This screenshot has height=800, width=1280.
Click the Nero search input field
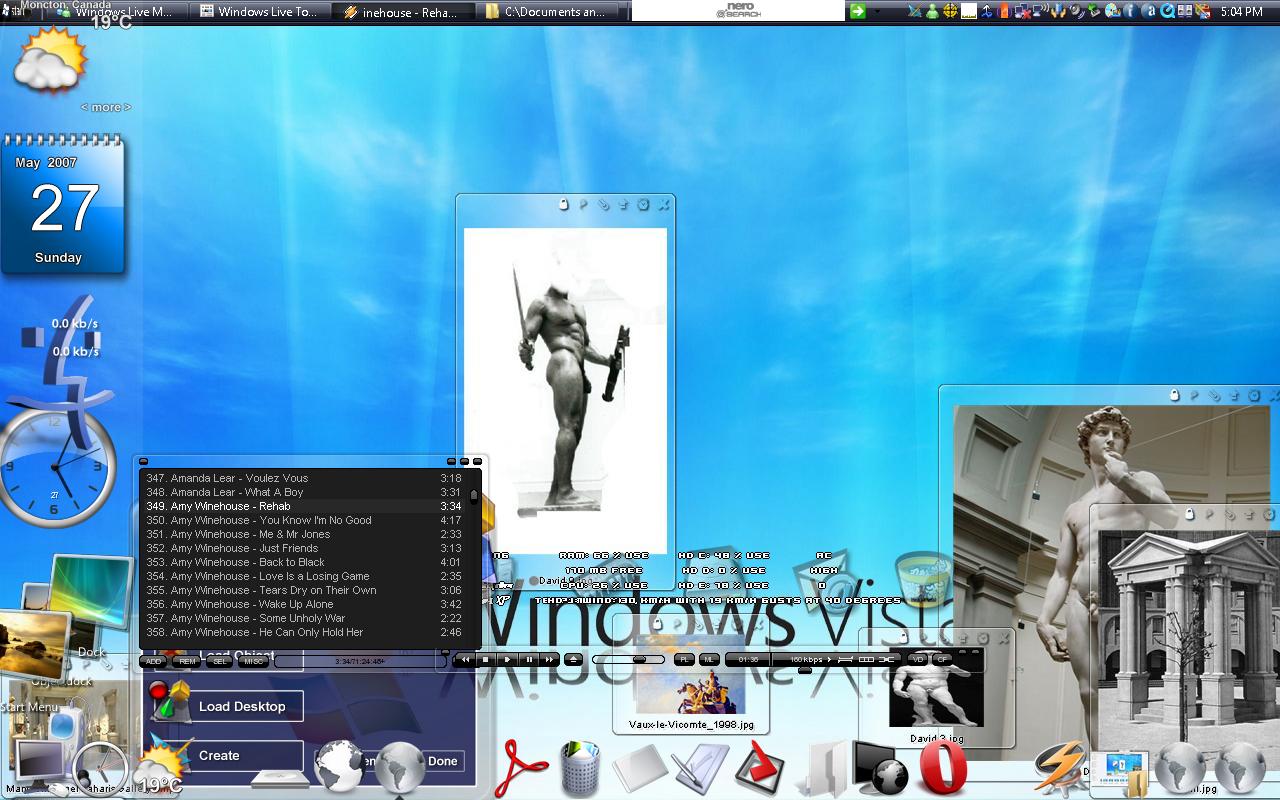738,11
